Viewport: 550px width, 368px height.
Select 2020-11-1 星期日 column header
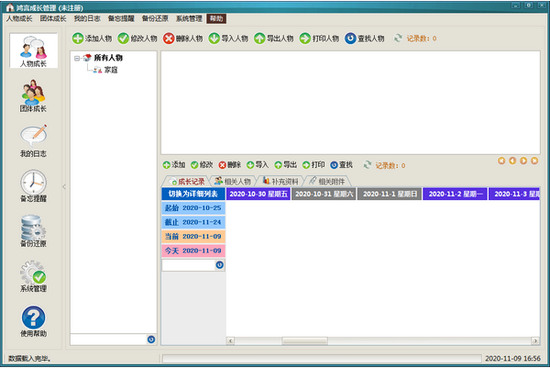389,194
